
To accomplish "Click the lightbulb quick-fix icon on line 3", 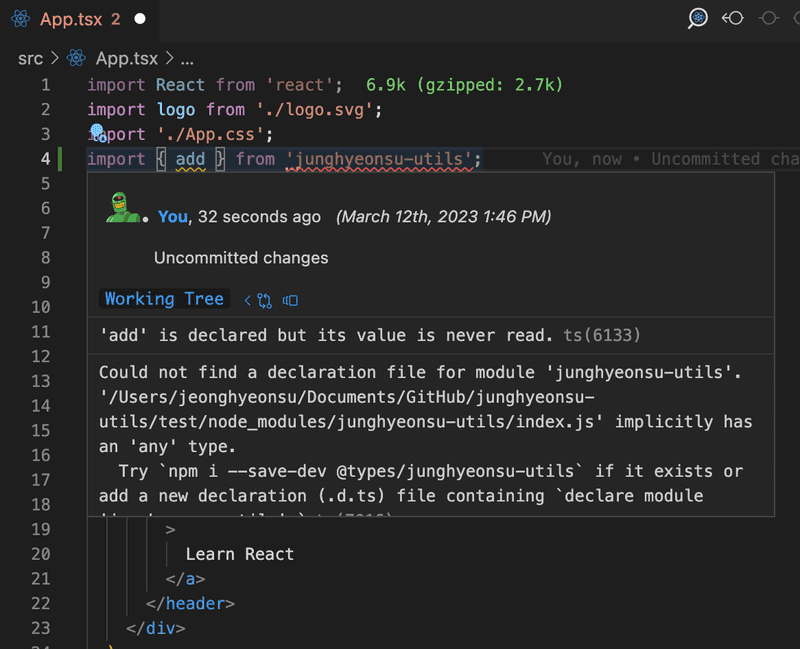I will coord(97,133).
